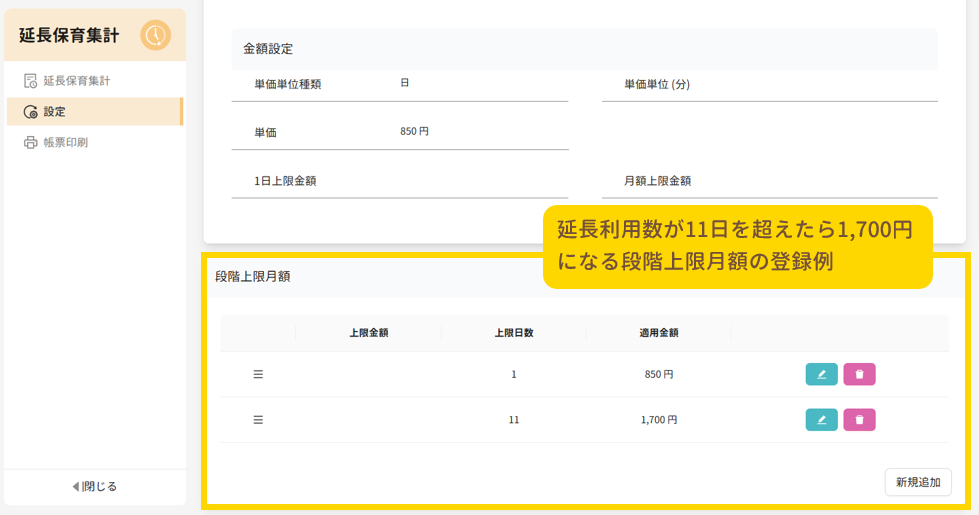Click drag handle of the 850円 row

[258, 374]
